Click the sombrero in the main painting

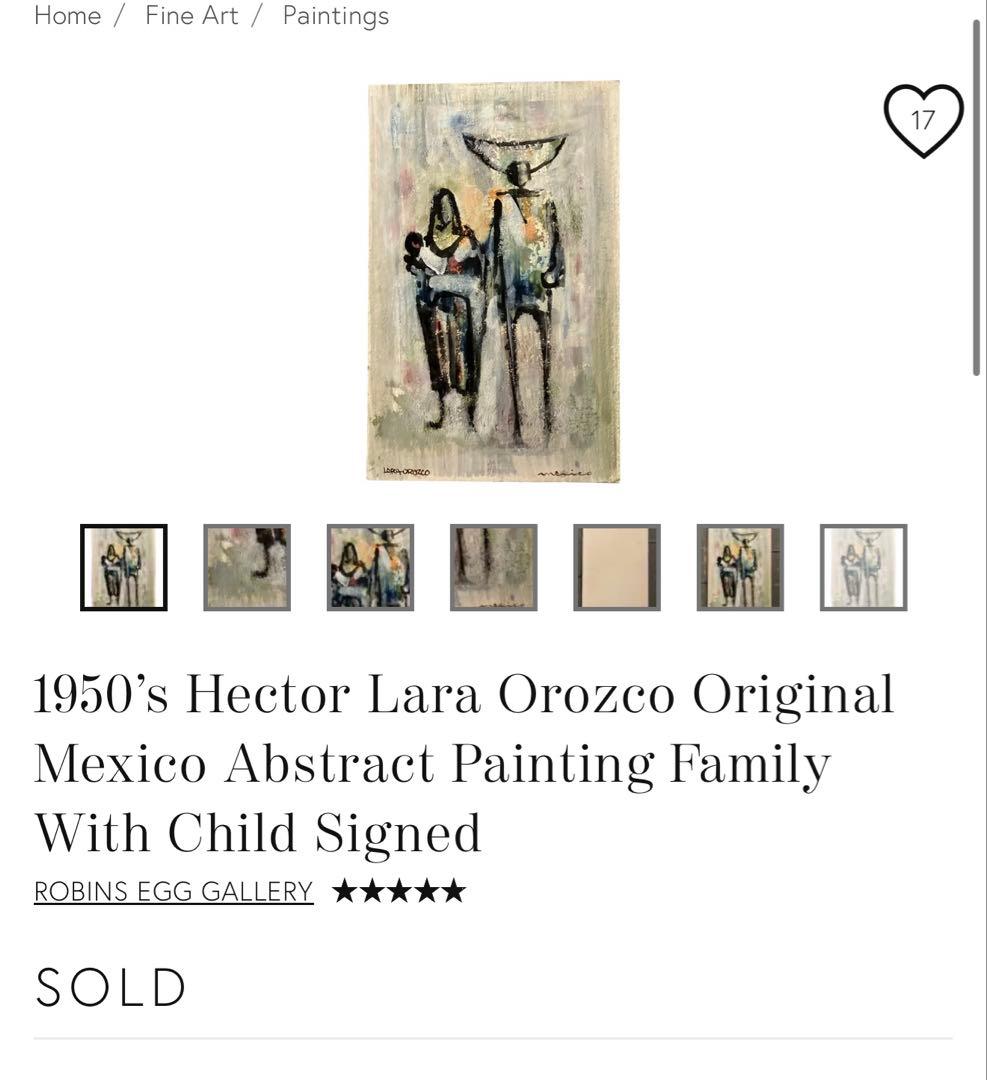pyautogui.click(x=514, y=147)
